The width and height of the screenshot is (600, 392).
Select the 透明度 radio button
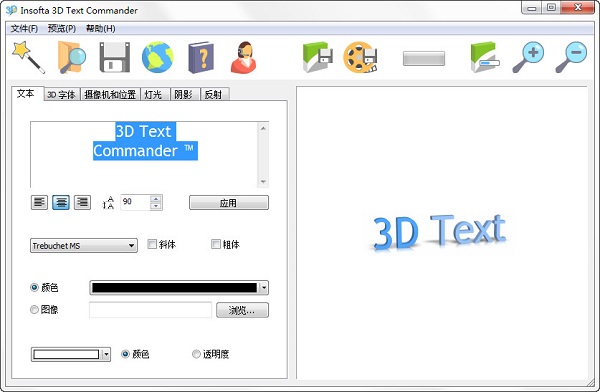(196, 354)
